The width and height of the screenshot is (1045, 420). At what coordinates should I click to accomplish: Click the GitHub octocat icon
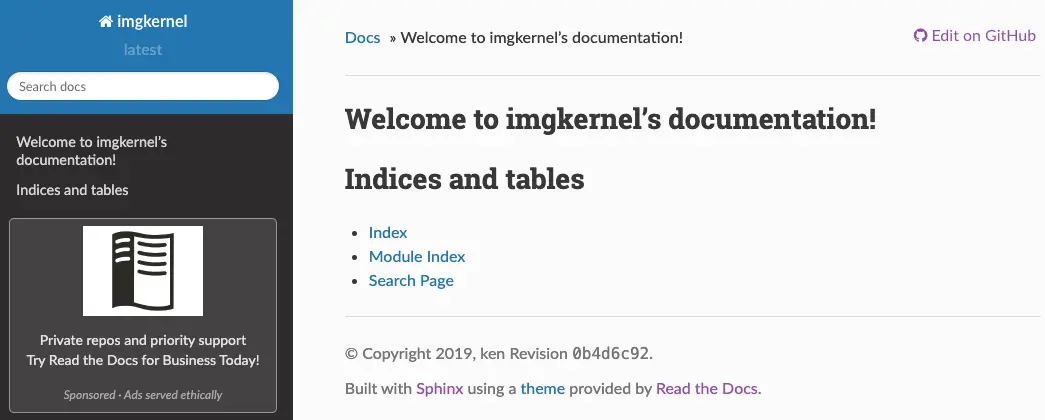(920, 36)
